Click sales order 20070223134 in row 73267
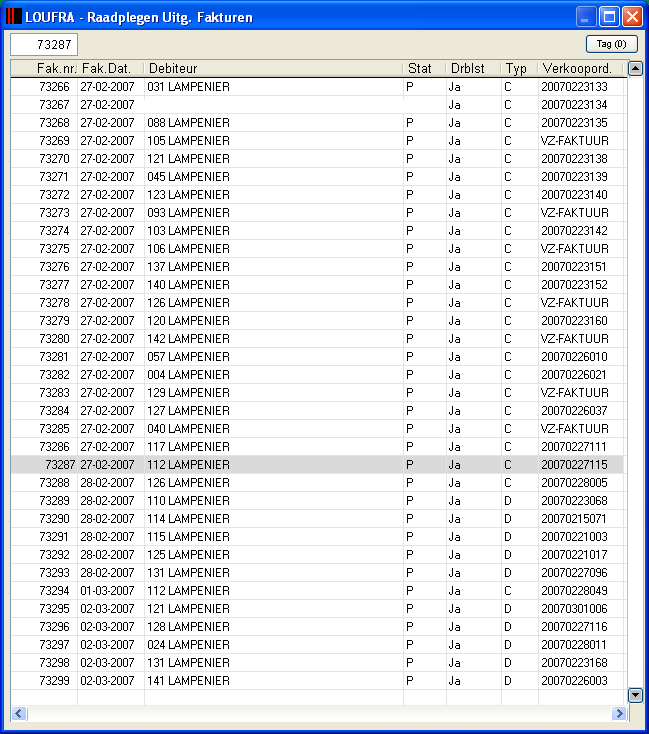 pos(574,105)
